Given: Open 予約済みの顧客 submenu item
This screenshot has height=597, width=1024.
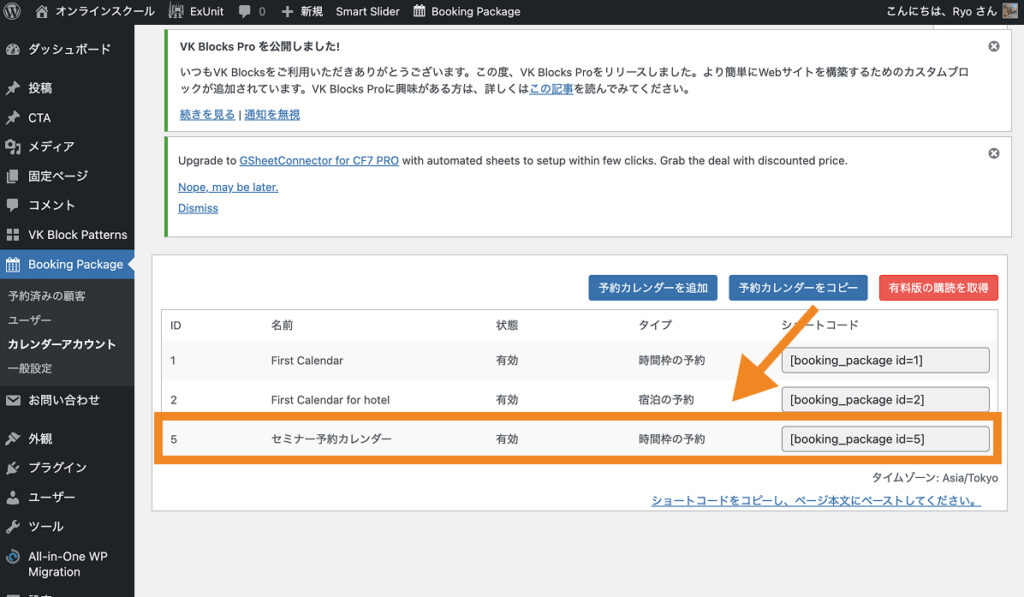Looking at the screenshot, I should coord(47,296).
